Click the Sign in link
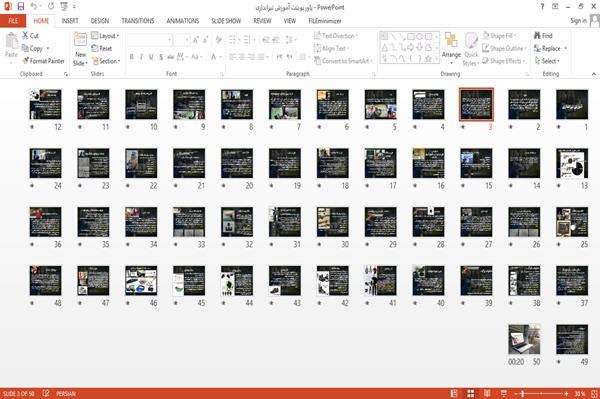Screen dimensions: 600x399 click(x=578, y=21)
